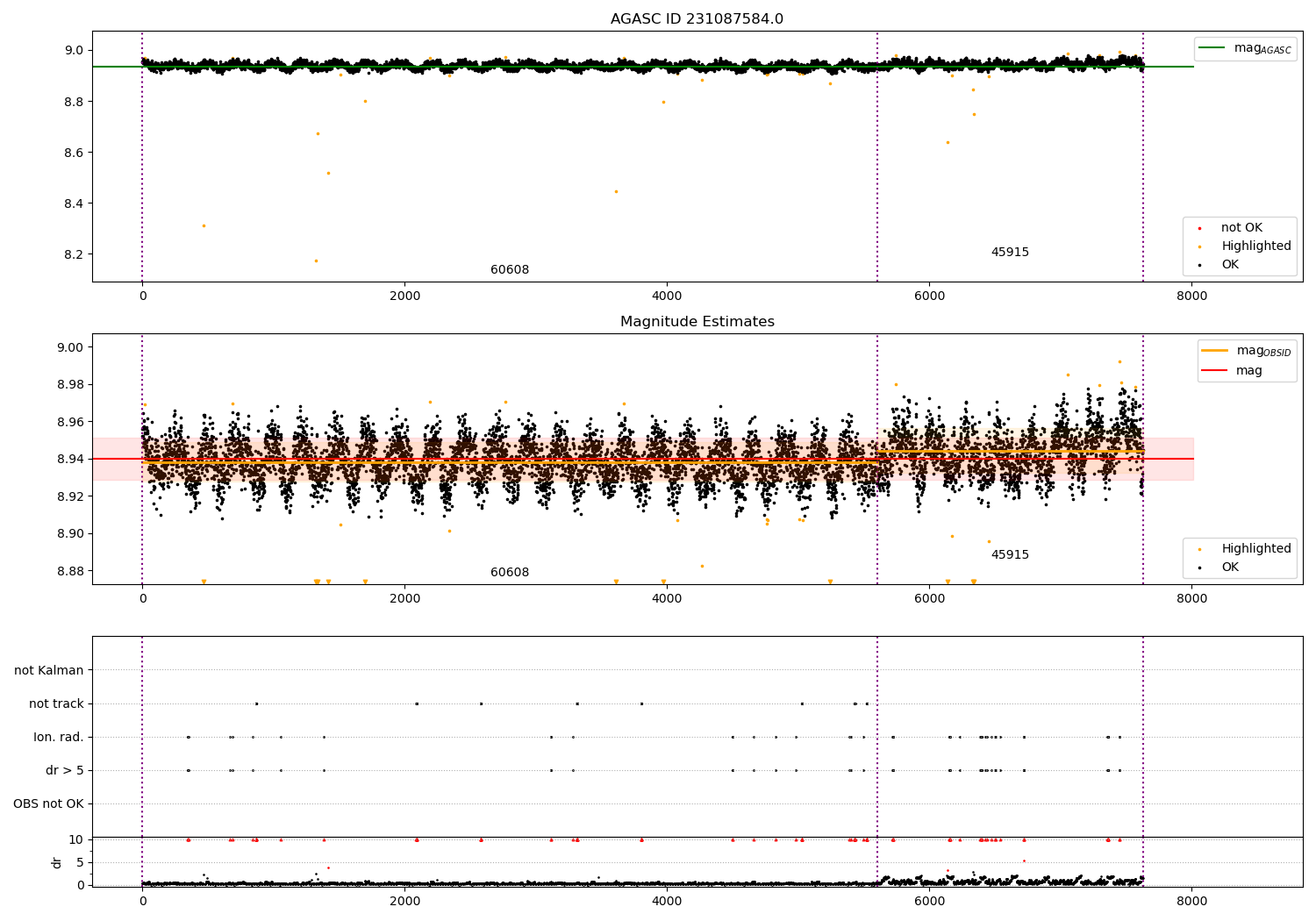Click the red "mag" legend entry in middle plot
The height and width of the screenshot is (921, 1316).
(x=1233, y=371)
